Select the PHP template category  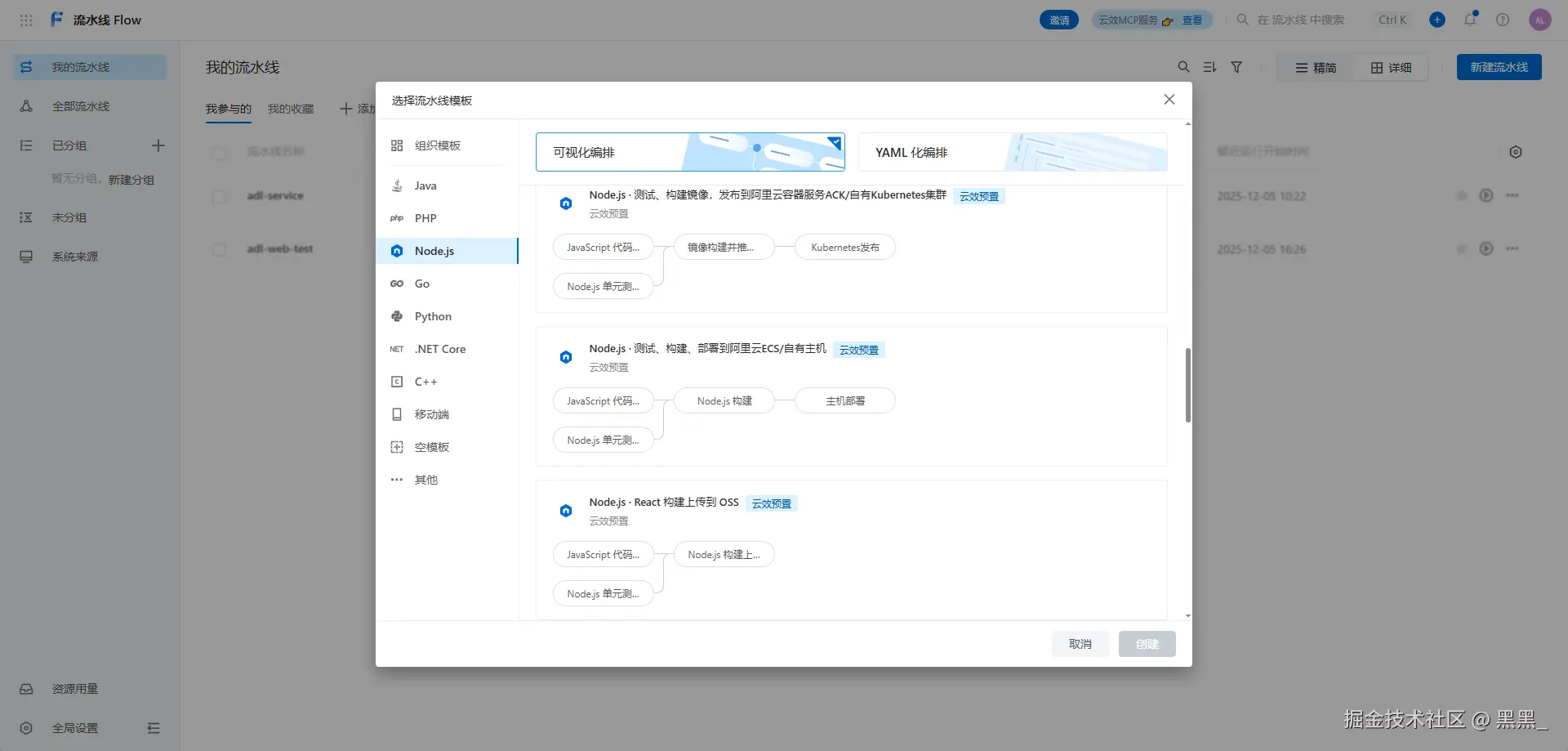click(x=447, y=218)
